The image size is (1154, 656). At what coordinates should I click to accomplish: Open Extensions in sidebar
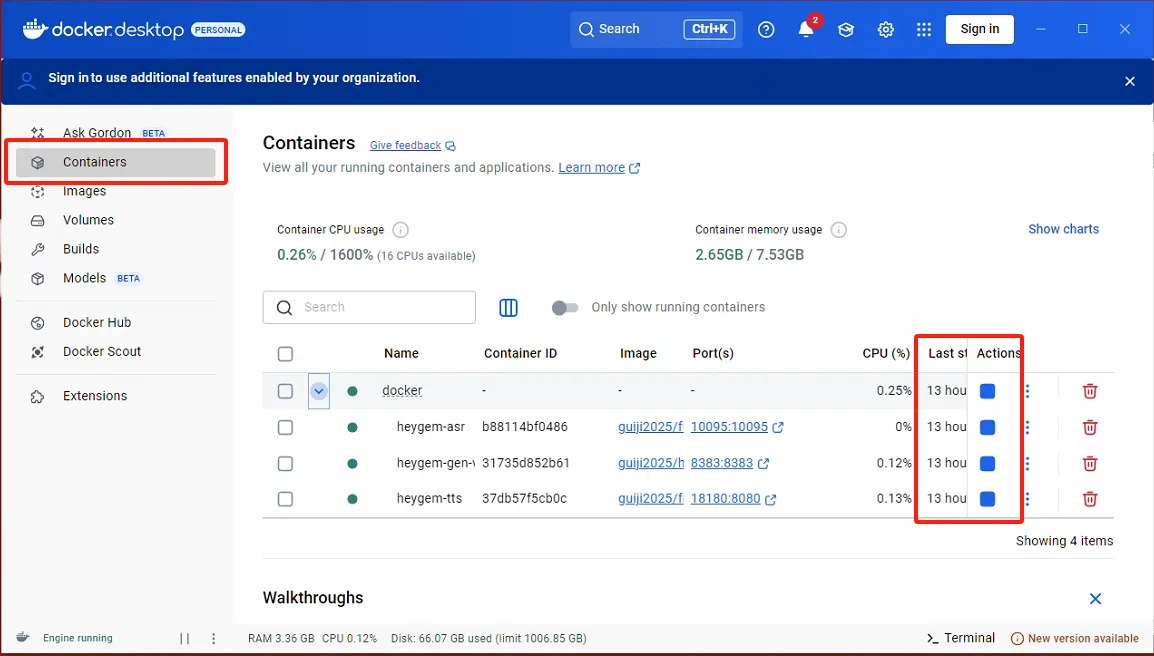tap(116, 396)
